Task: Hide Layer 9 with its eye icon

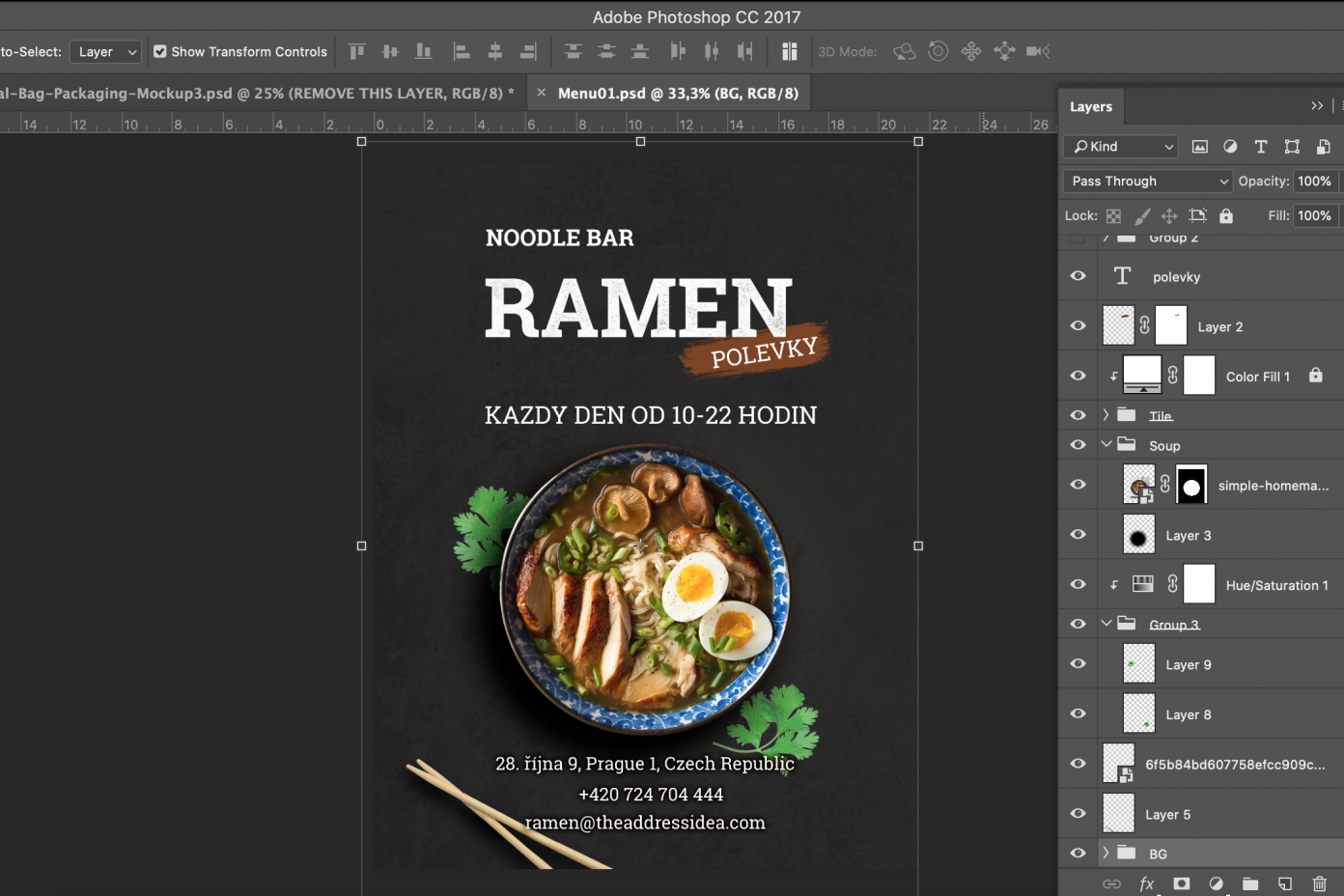Action: click(x=1078, y=664)
